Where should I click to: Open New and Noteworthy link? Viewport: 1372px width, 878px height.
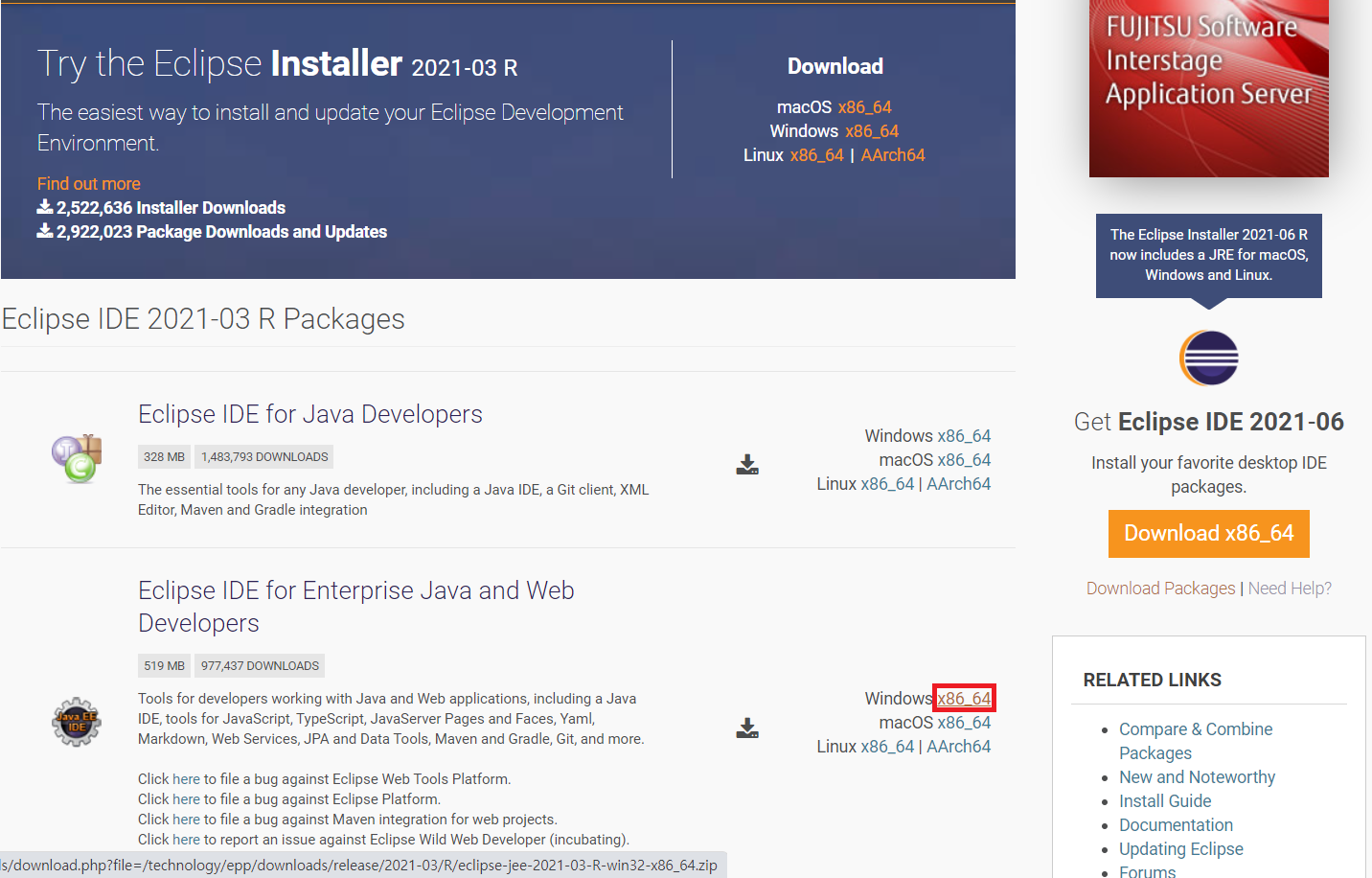[x=1198, y=777]
